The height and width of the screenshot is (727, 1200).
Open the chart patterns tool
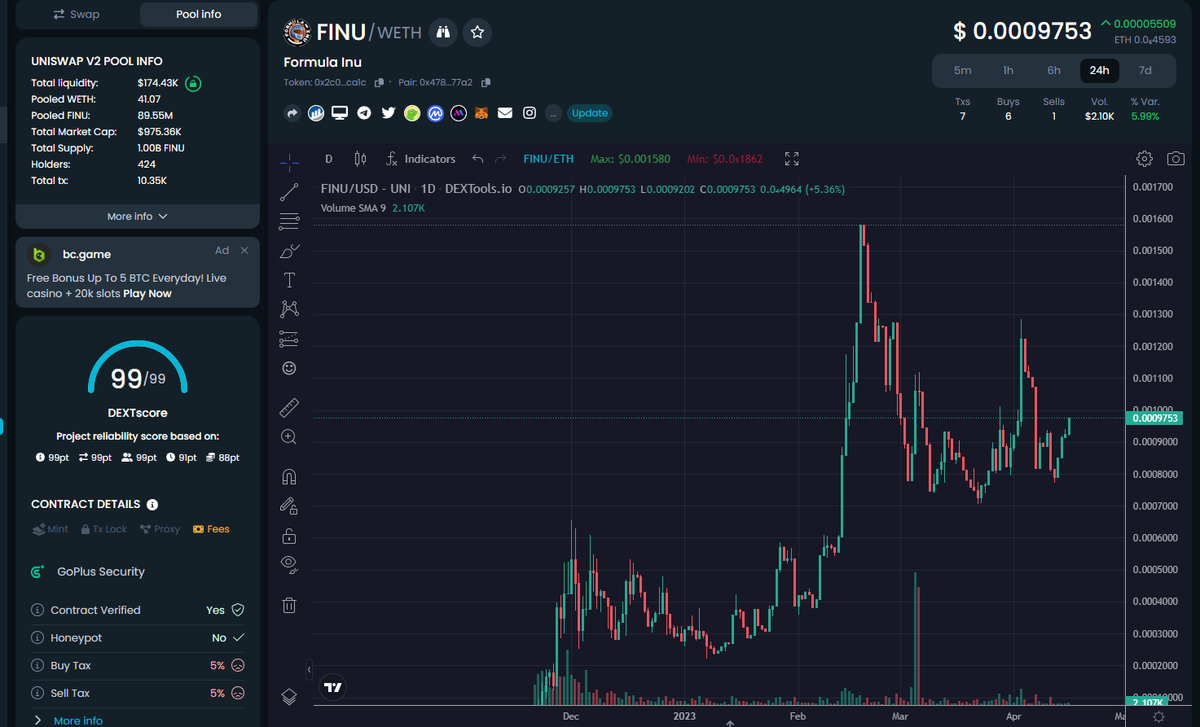[x=289, y=309]
